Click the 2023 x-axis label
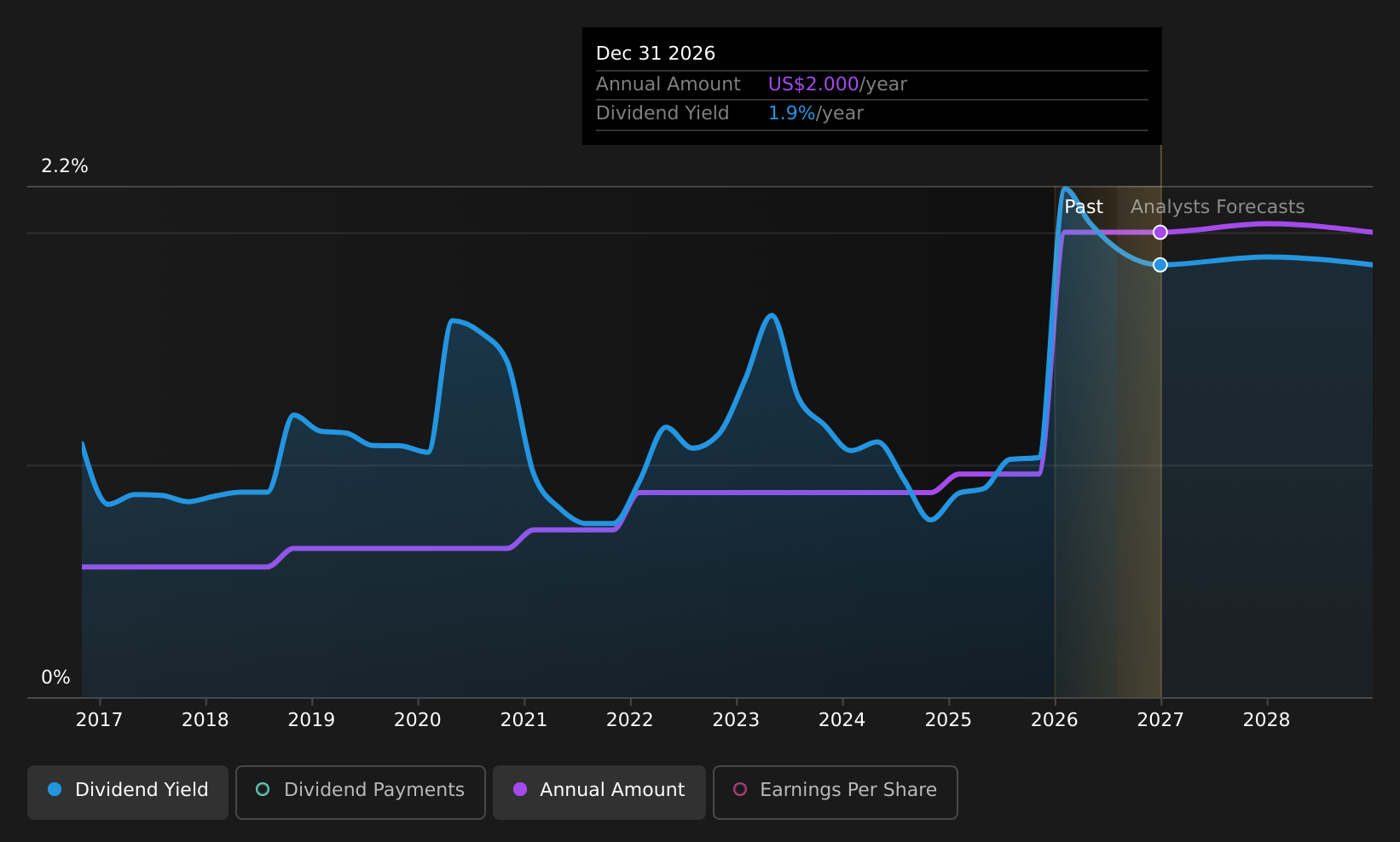Viewport: 1400px width, 842px height. pyautogui.click(x=736, y=720)
